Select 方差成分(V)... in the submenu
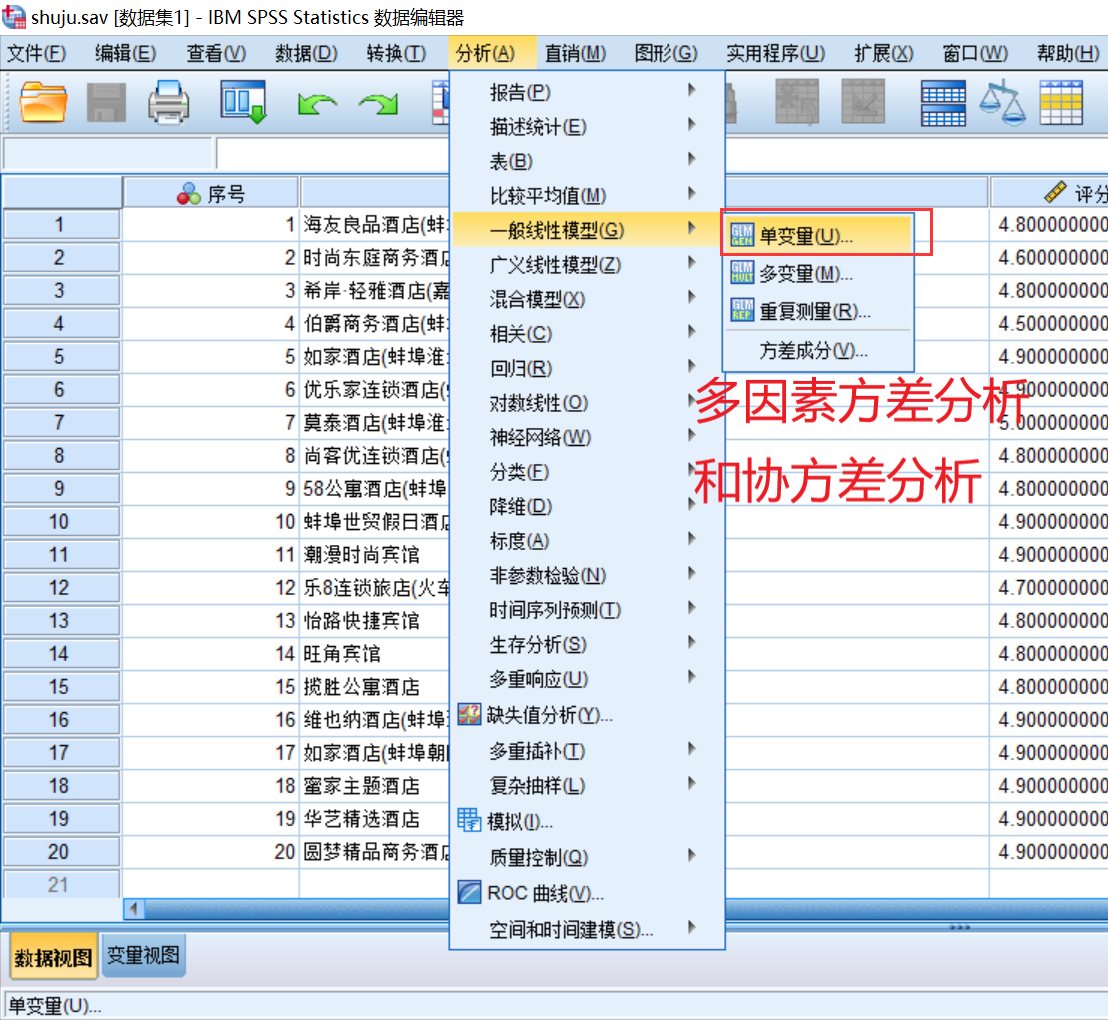 tap(818, 350)
